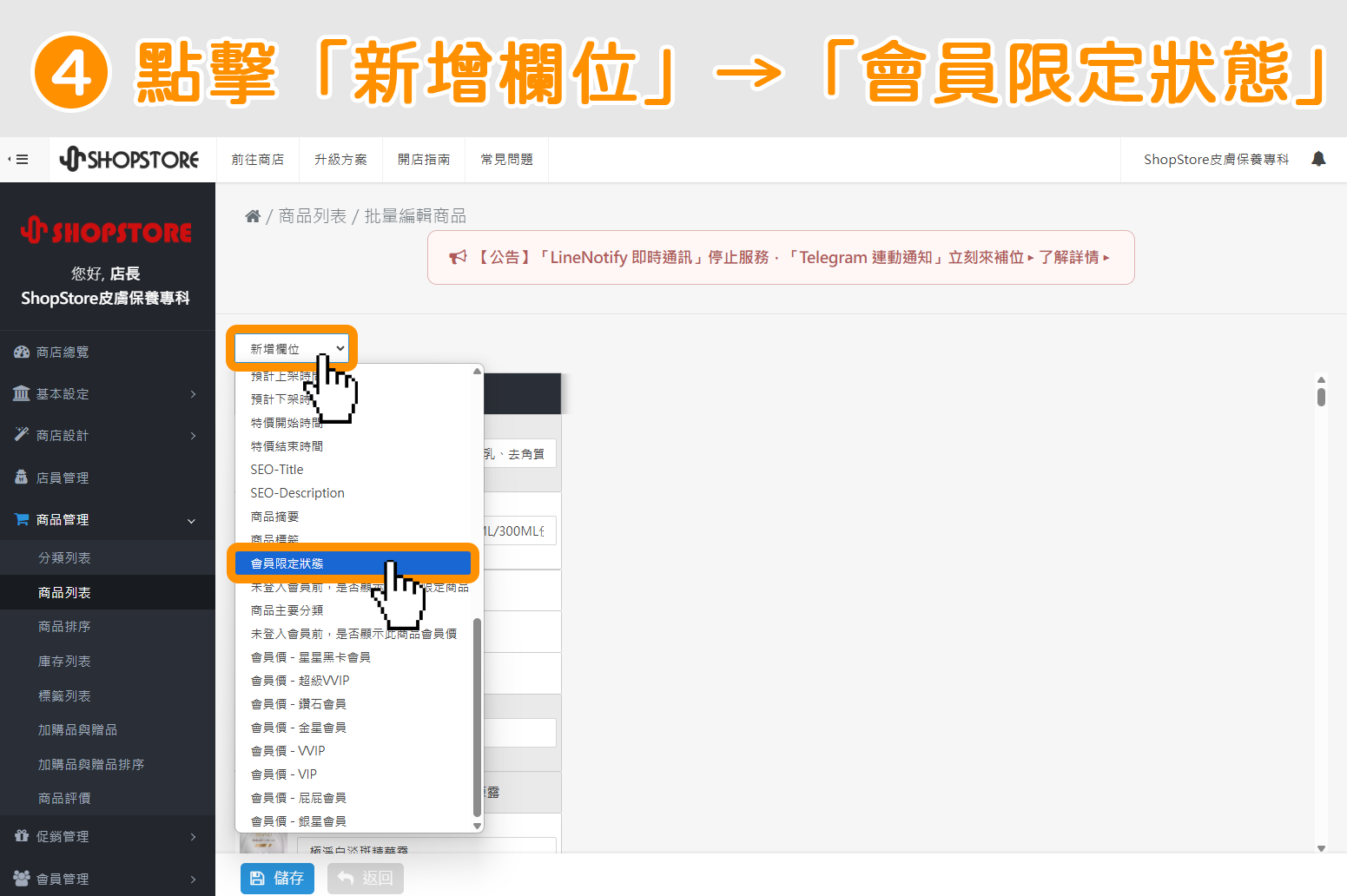Click the 商品管理 cart icon
This screenshot has height=896, width=1347.
(22, 519)
